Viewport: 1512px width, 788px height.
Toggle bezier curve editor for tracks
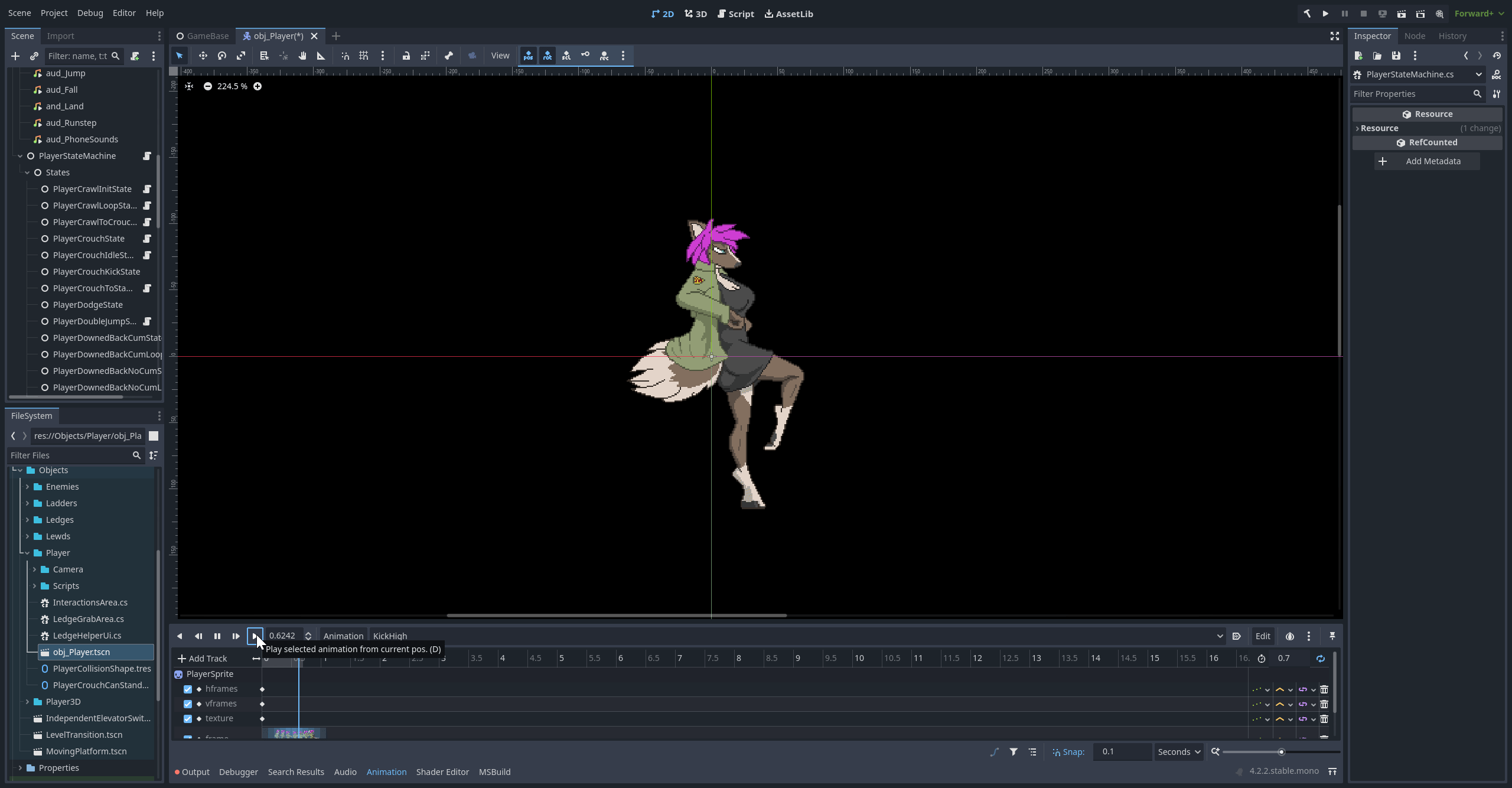pyautogui.click(x=995, y=752)
